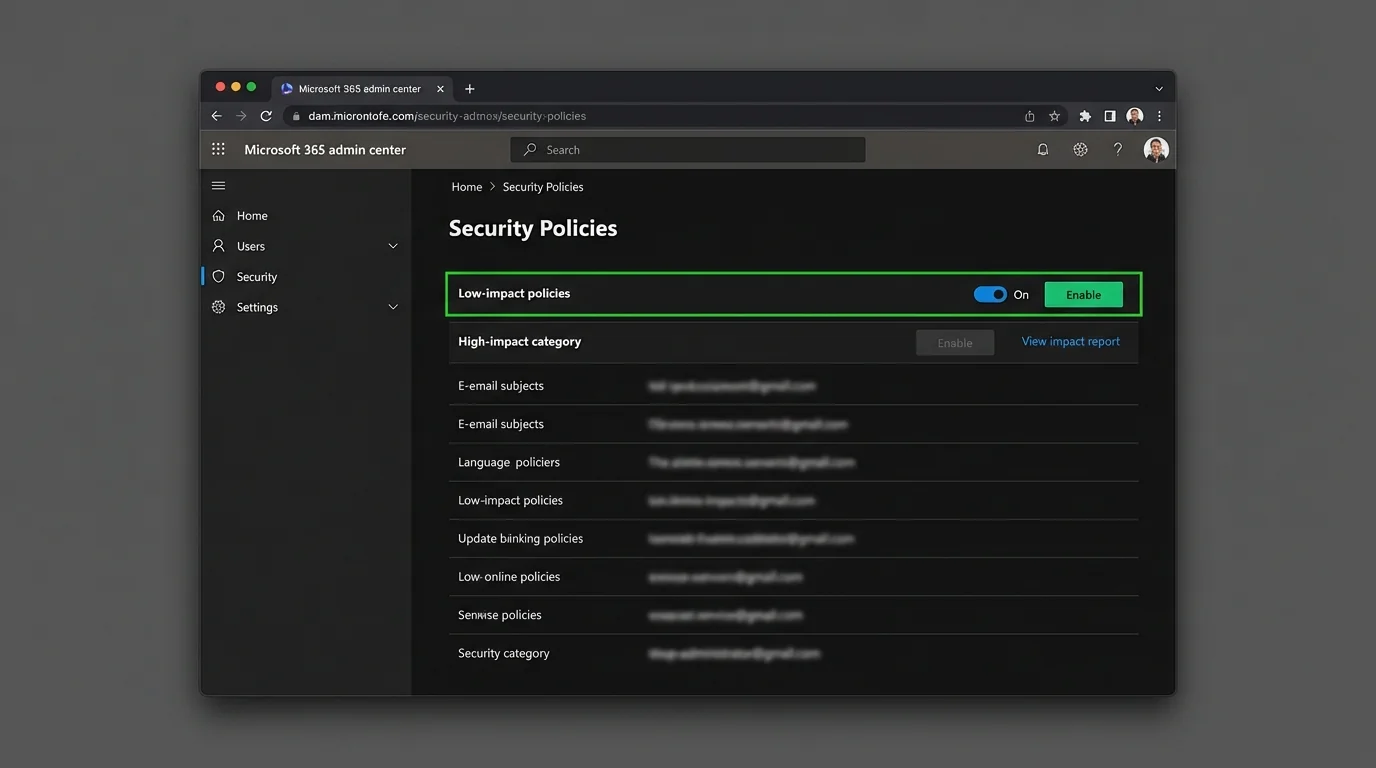1376x768 pixels.
Task: Click the green Enable button for Low-impact policies
Action: click(x=1083, y=294)
